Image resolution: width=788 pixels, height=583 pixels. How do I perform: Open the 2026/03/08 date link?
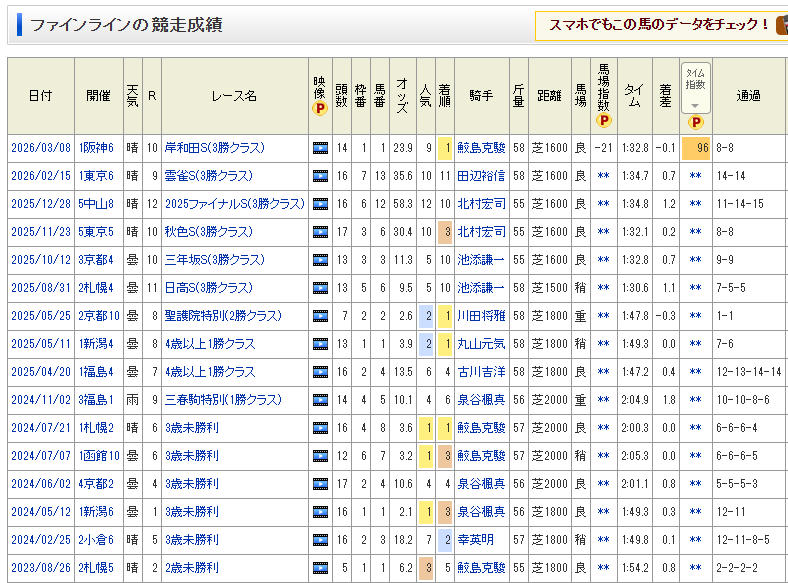pos(40,148)
